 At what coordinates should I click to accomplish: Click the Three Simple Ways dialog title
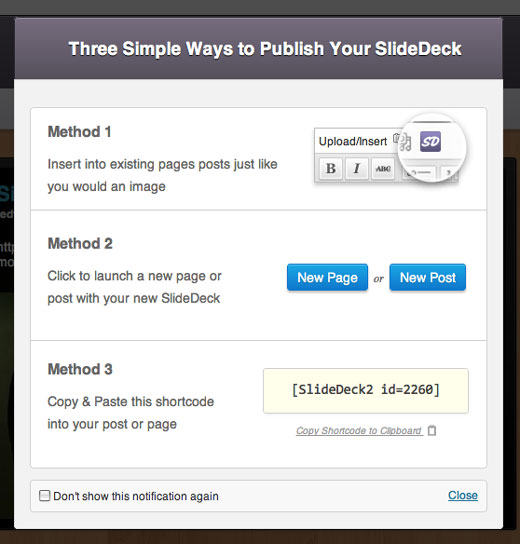click(x=265, y=49)
